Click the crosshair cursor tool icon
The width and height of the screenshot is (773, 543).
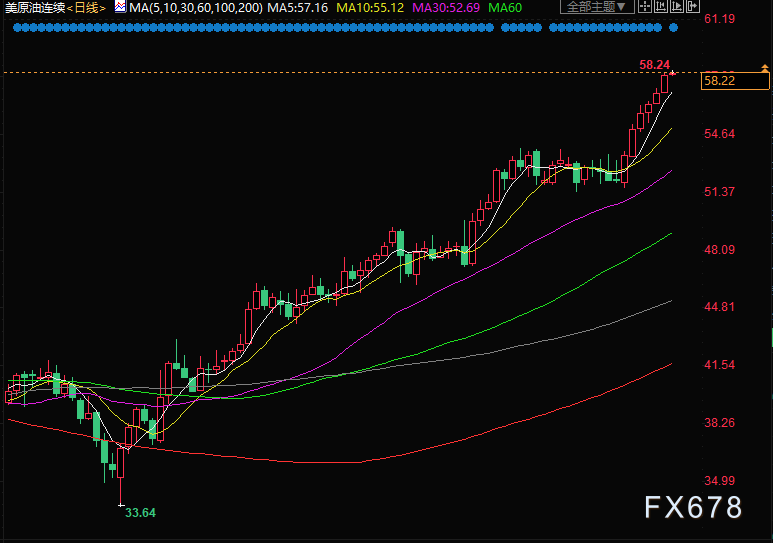644,6
